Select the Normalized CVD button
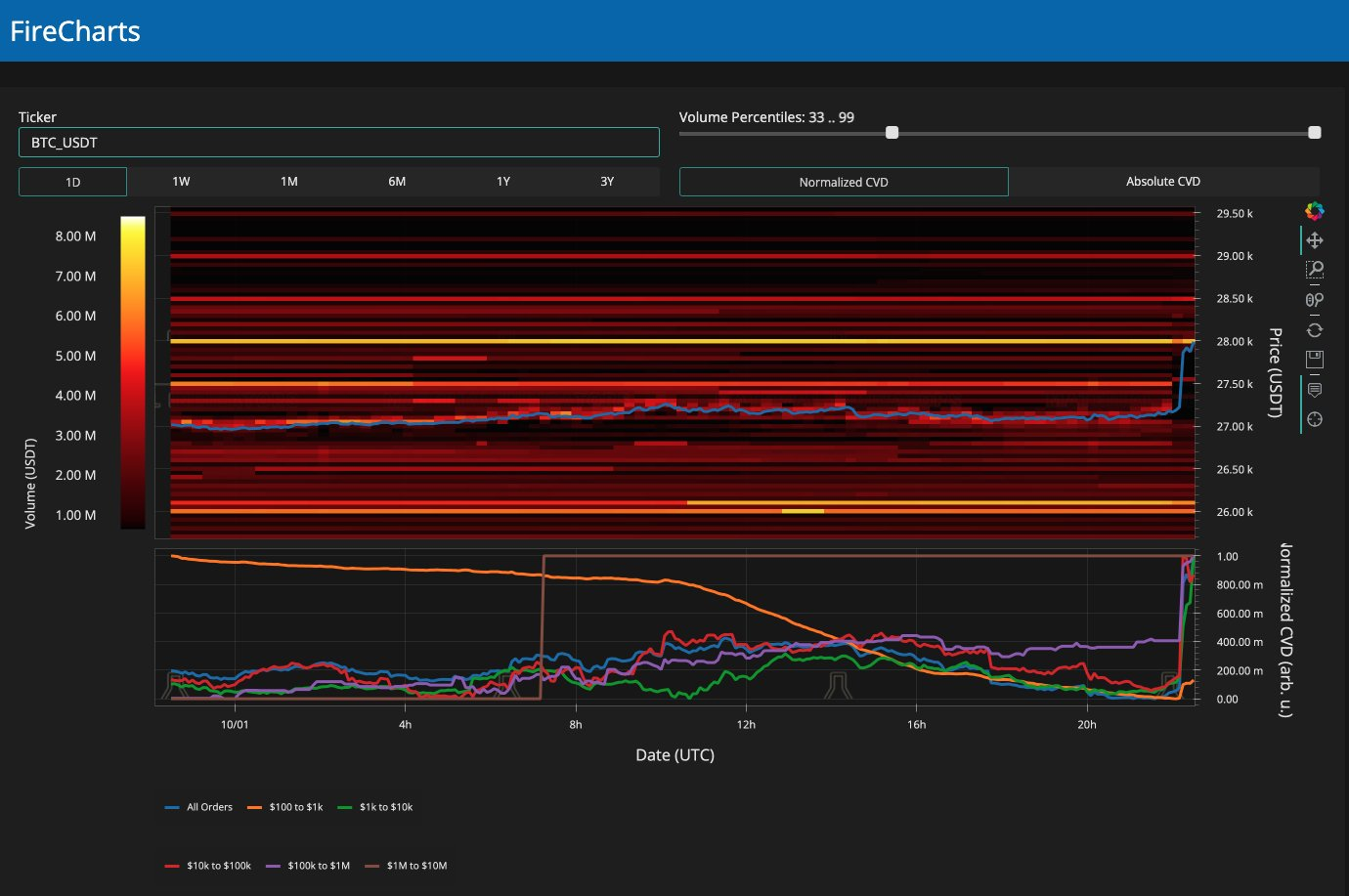1349x896 pixels. pyautogui.click(x=844, y=182)
